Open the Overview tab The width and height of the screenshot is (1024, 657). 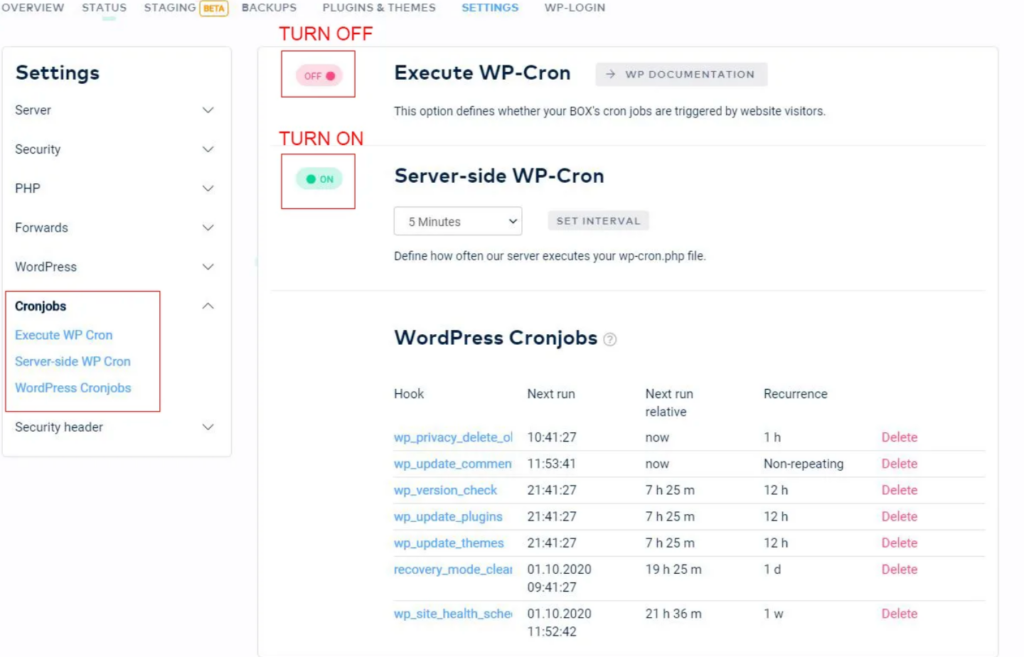[x=33, y=7]
